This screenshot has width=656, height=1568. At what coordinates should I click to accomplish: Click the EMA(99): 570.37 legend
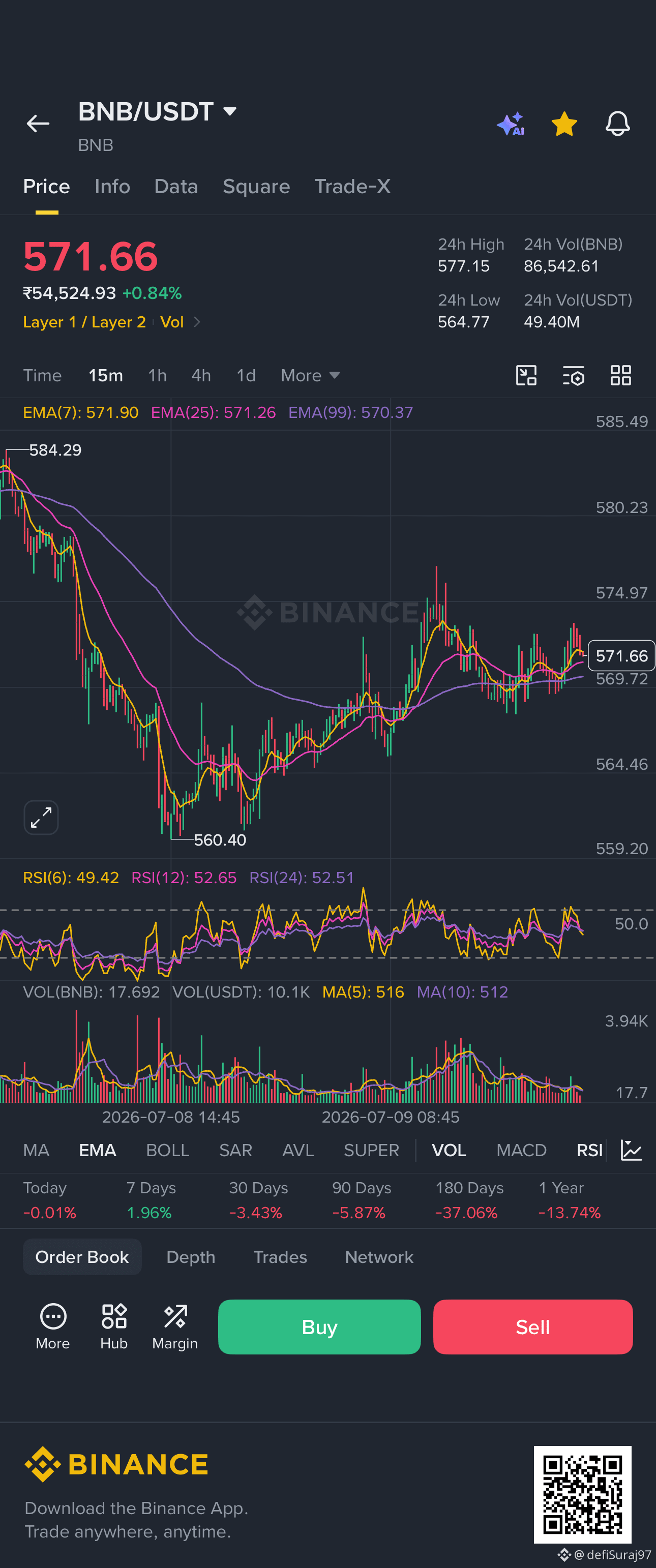(350, 413)
